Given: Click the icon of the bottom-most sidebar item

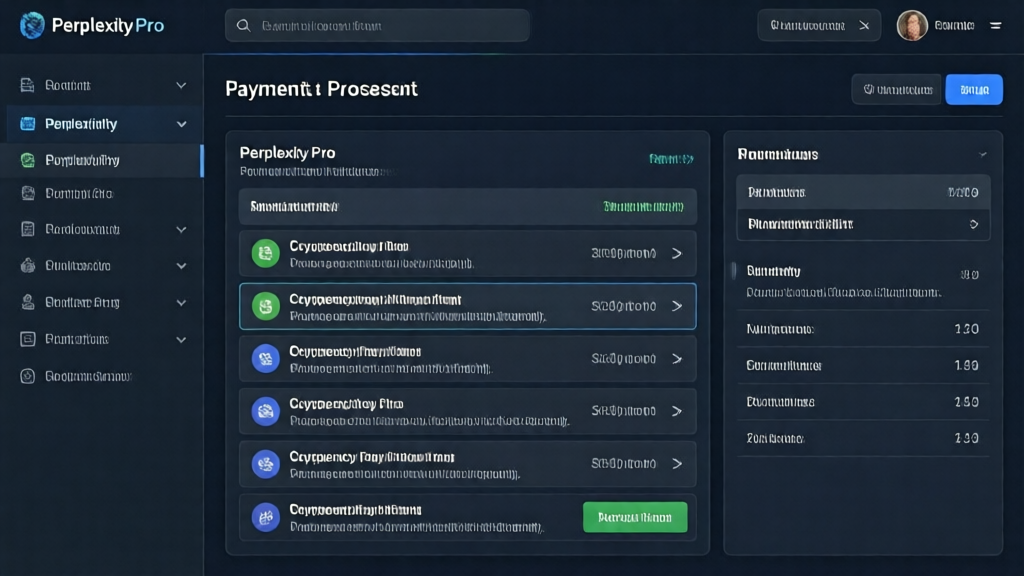Looking at the screenshot, I should pos(28,376).
